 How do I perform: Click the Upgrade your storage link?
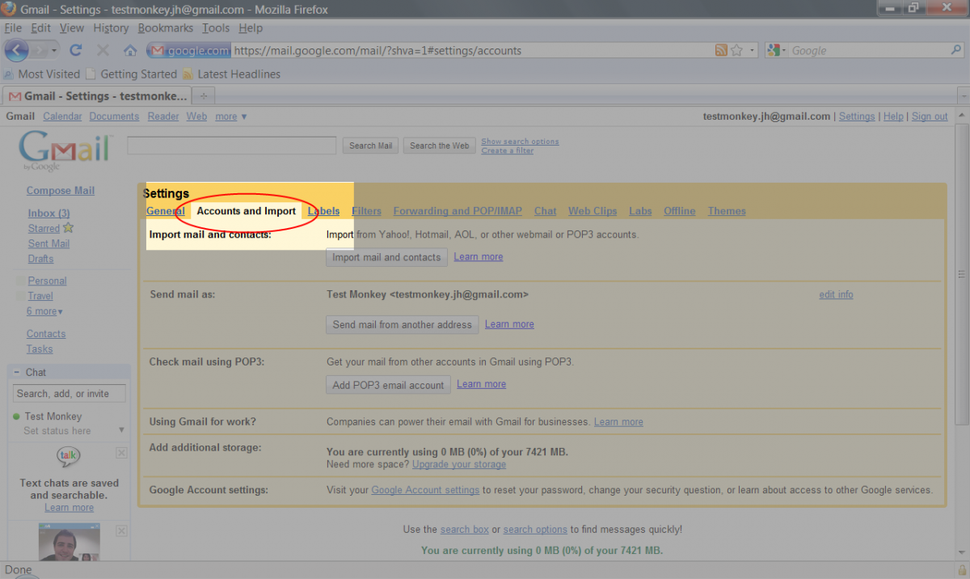459,464
